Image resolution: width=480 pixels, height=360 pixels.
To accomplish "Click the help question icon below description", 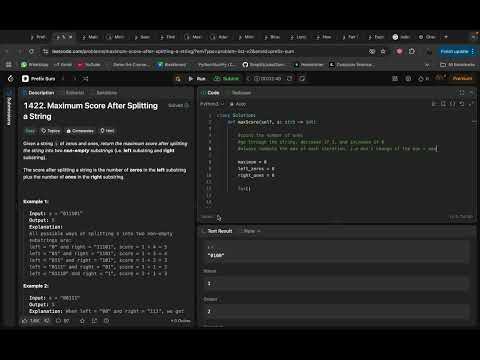I will click(106, 321).
